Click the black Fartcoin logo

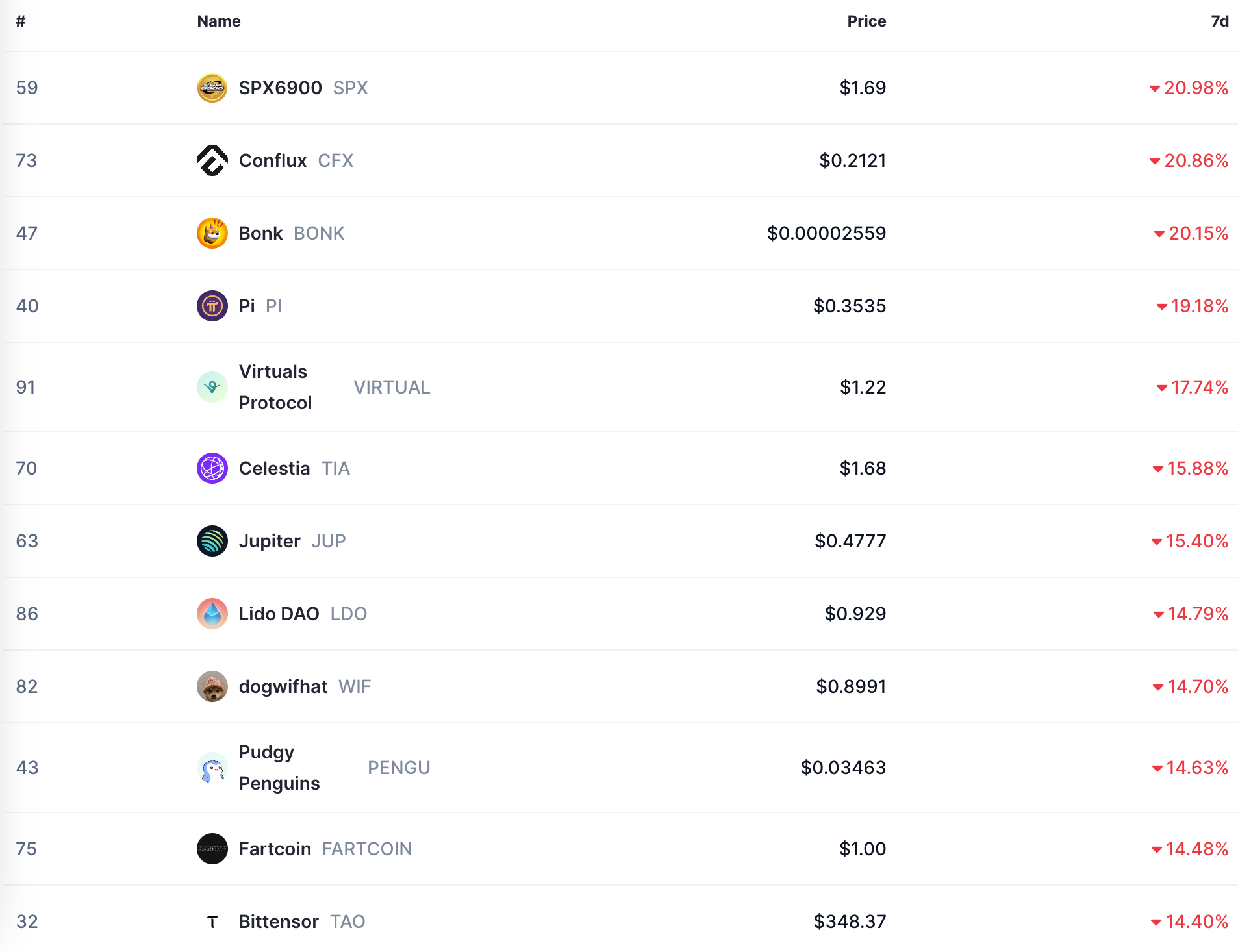tap(212, 849)
